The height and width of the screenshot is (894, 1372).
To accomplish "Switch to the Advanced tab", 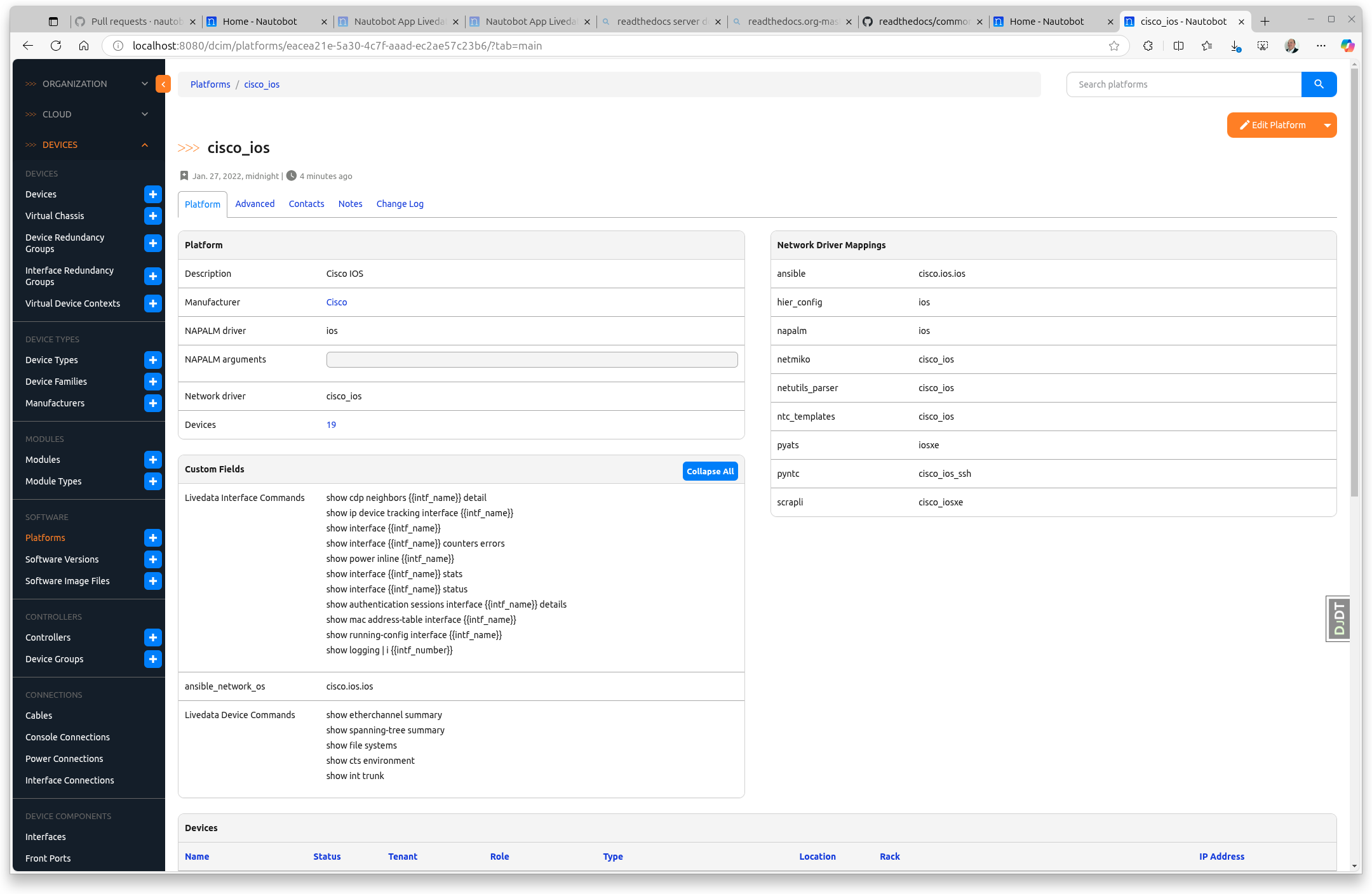I will tap(255, 204).
